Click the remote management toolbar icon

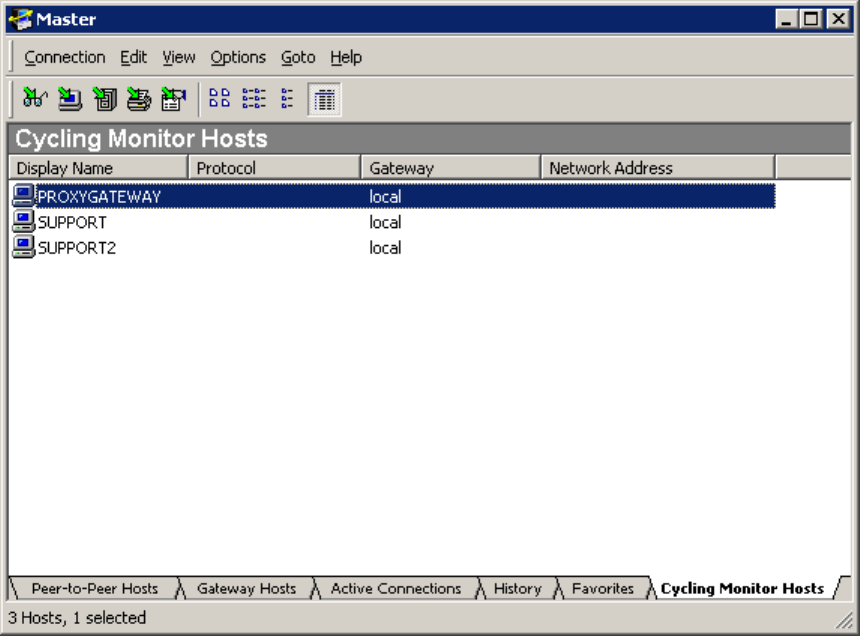pyautogui.click(x=173, y=99)
